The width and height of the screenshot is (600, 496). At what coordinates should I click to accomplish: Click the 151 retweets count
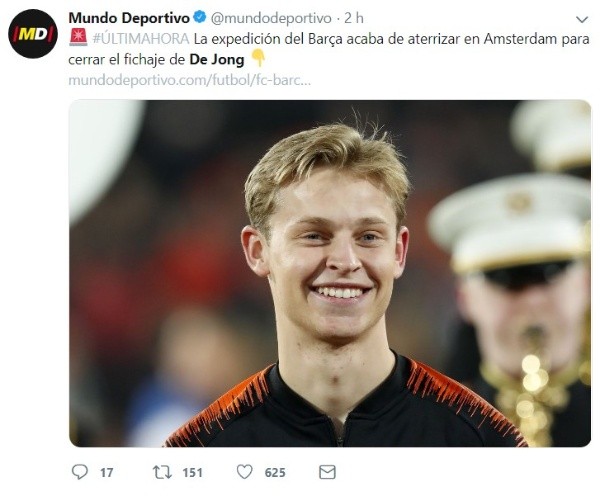click(x=192, y=473)
